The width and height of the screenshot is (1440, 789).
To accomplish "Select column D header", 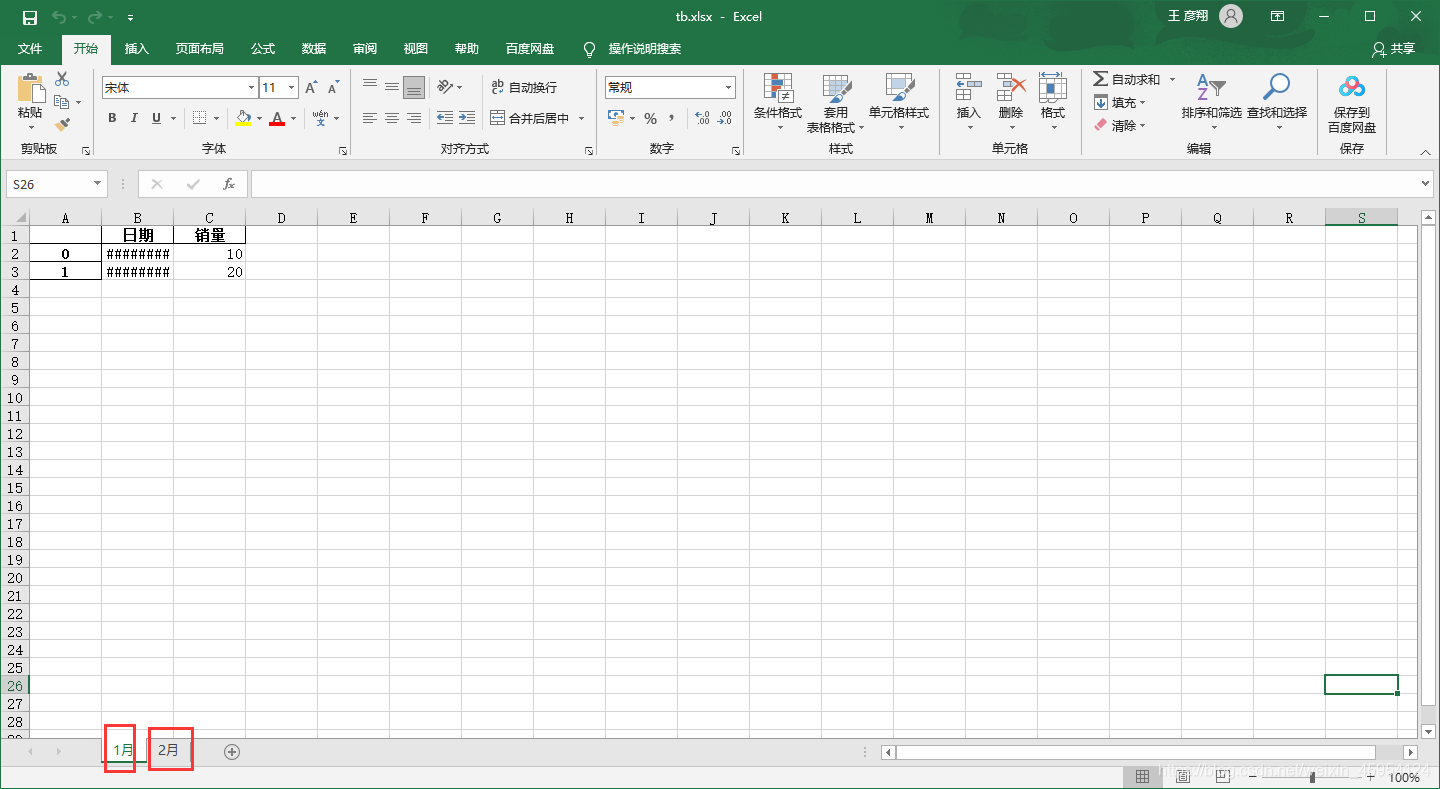I will point(281,217).
